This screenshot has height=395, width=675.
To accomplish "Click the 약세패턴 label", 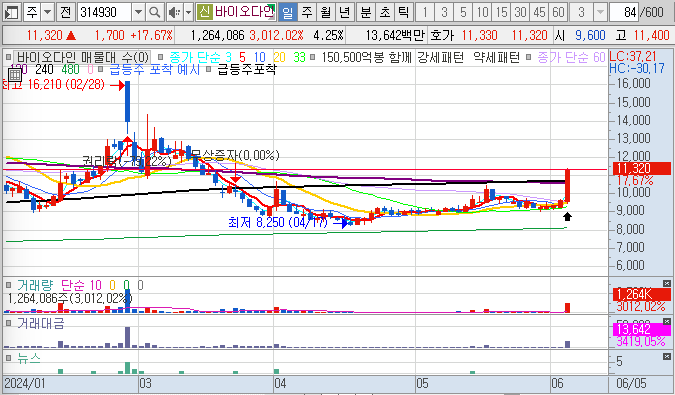I will tap(496, 57).
